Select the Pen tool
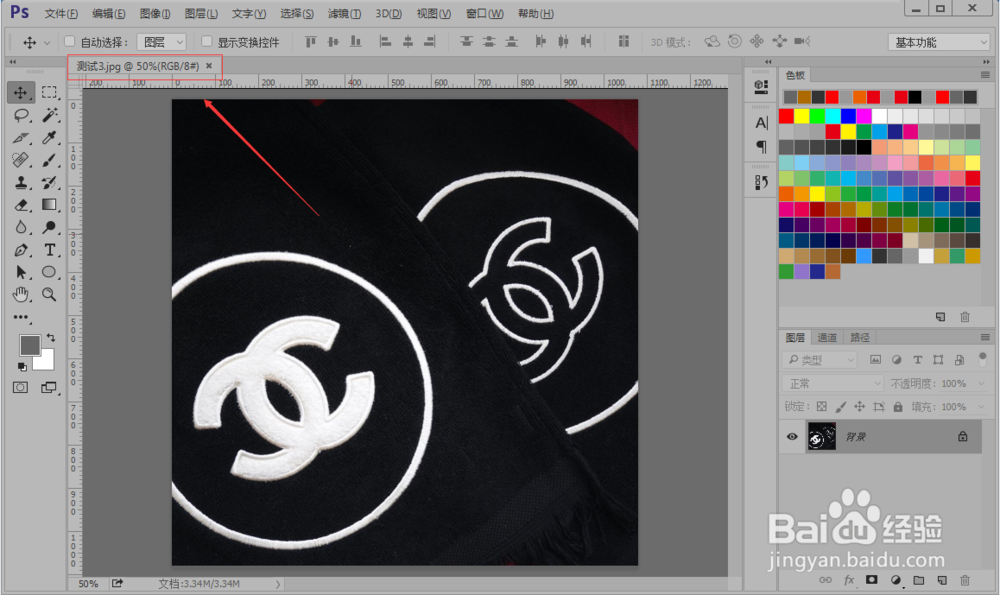The width and height of the screenshot is (1000, 595). tap(21, 250)
